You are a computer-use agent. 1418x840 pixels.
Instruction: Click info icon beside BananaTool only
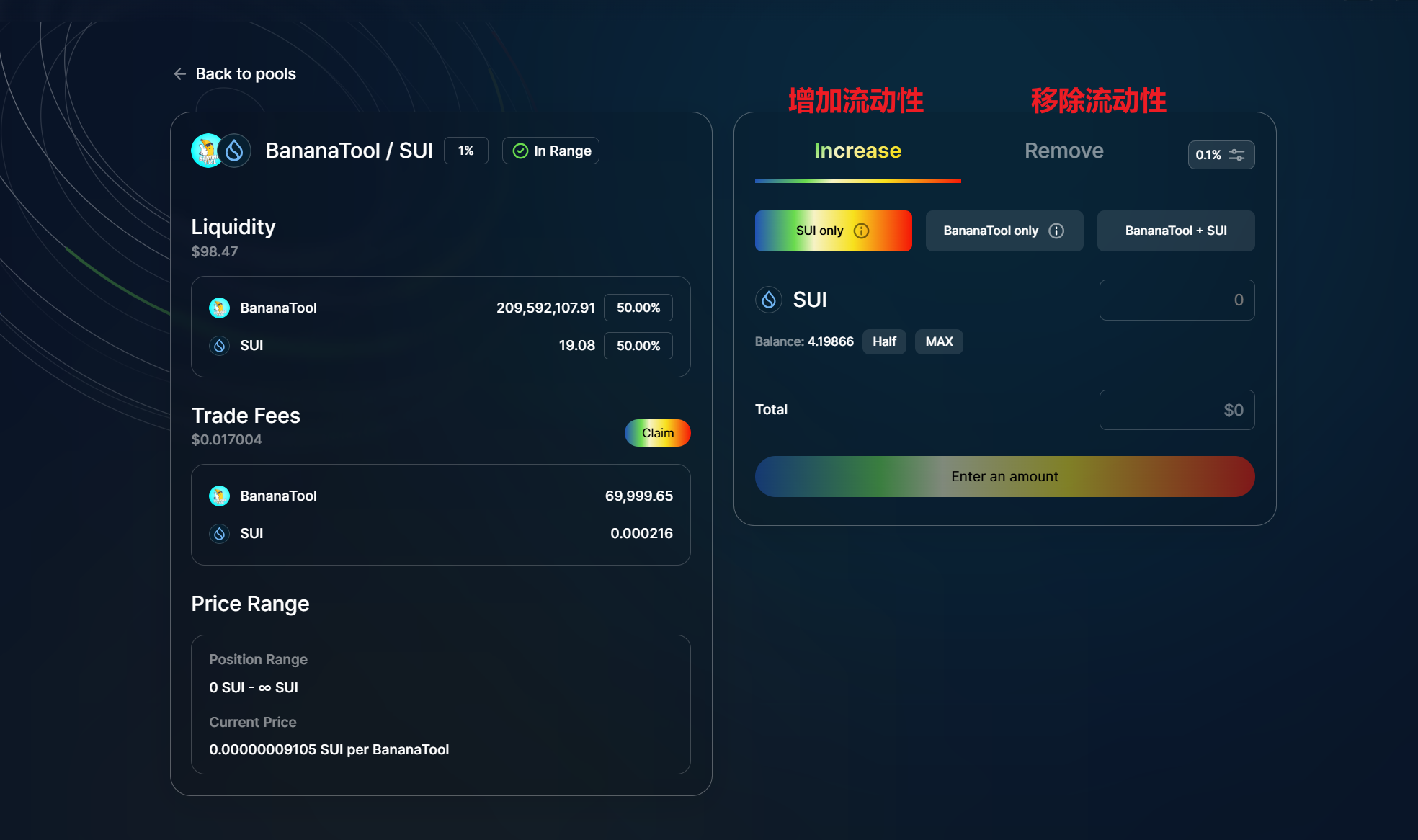point(1056,231)
